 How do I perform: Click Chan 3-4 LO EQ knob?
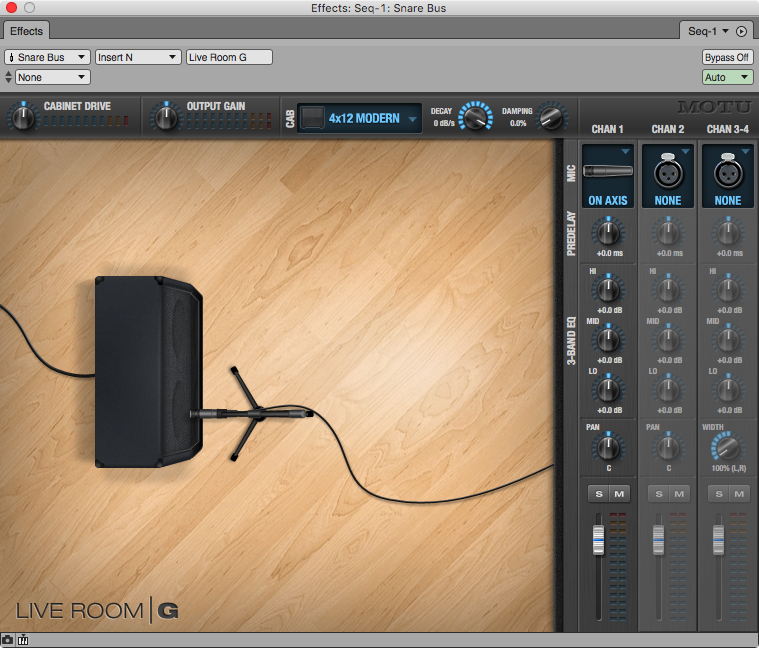pyautogui.click(x=728, y=390)
